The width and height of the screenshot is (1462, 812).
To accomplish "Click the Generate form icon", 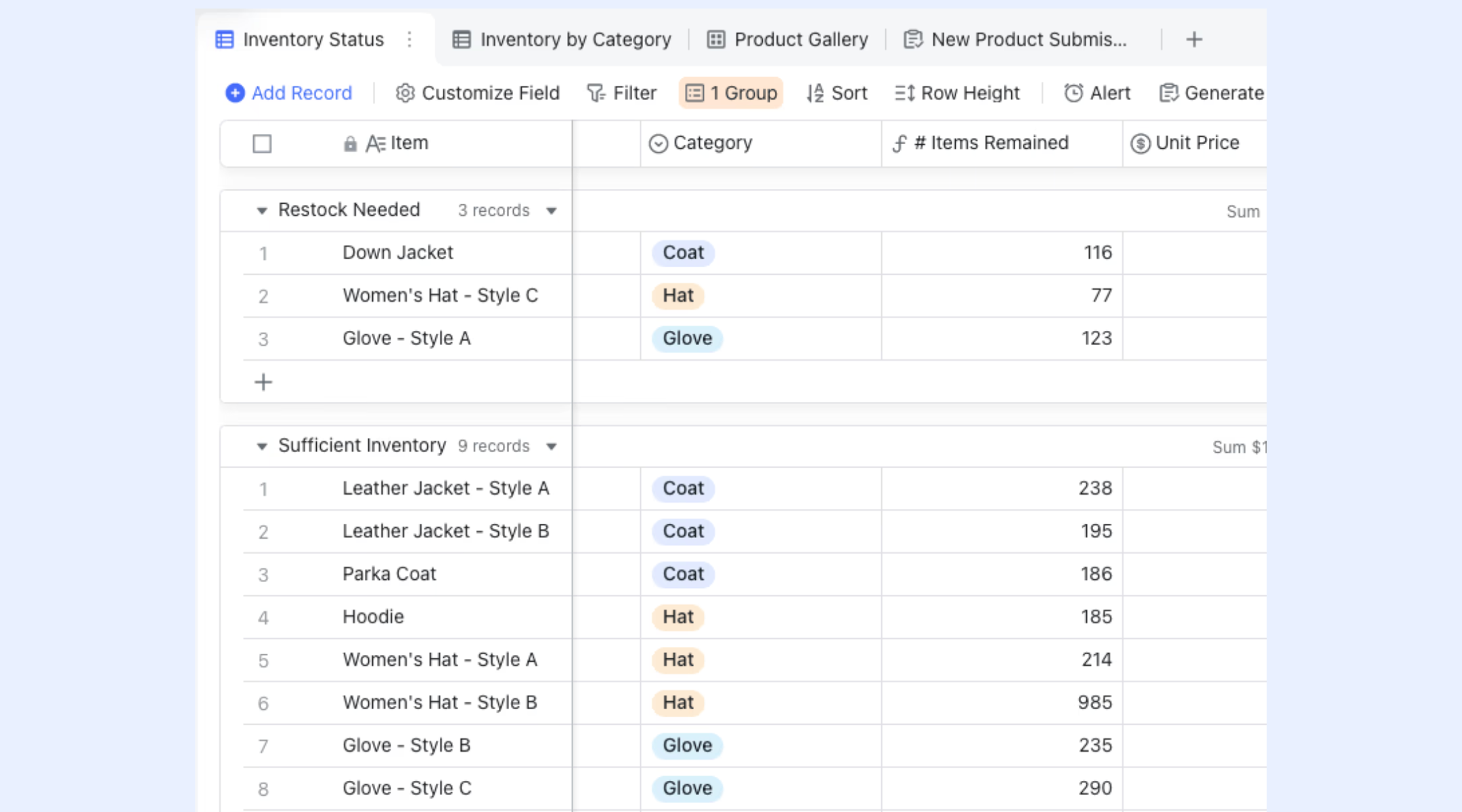I will pos(1169,93).
